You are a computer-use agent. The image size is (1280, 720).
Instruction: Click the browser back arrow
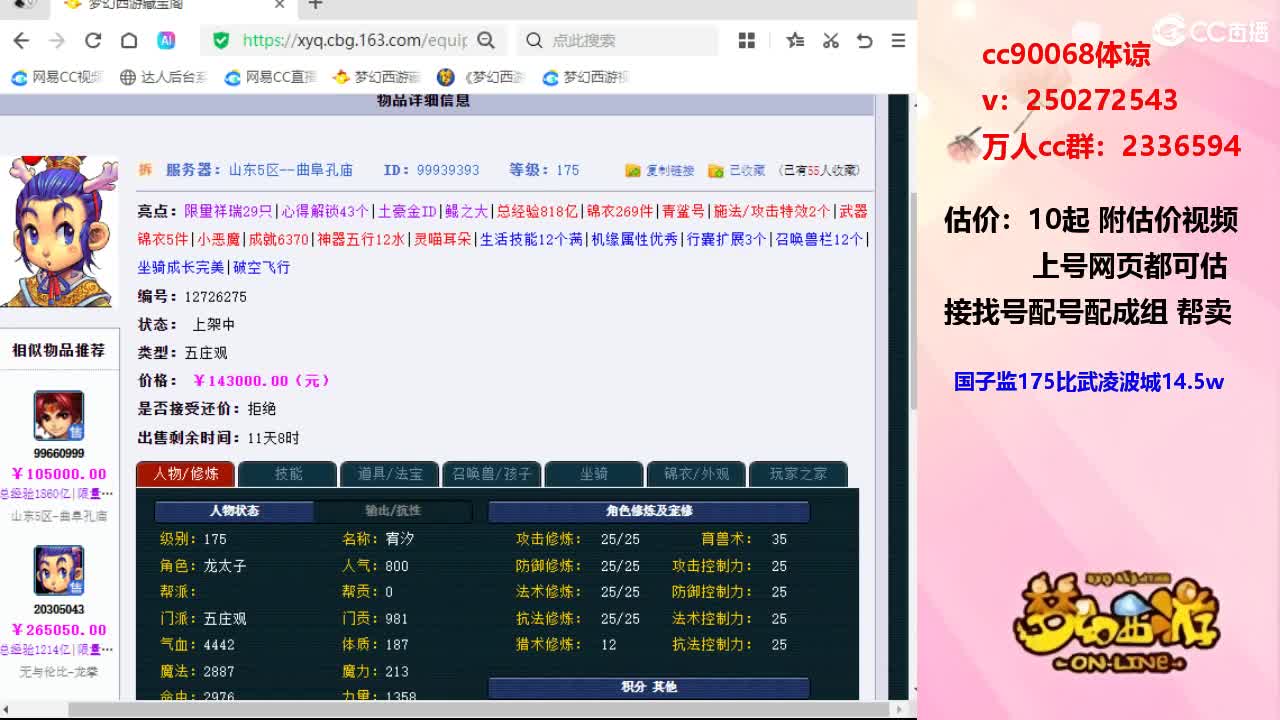pyautogui.click(x=21, y=40)
